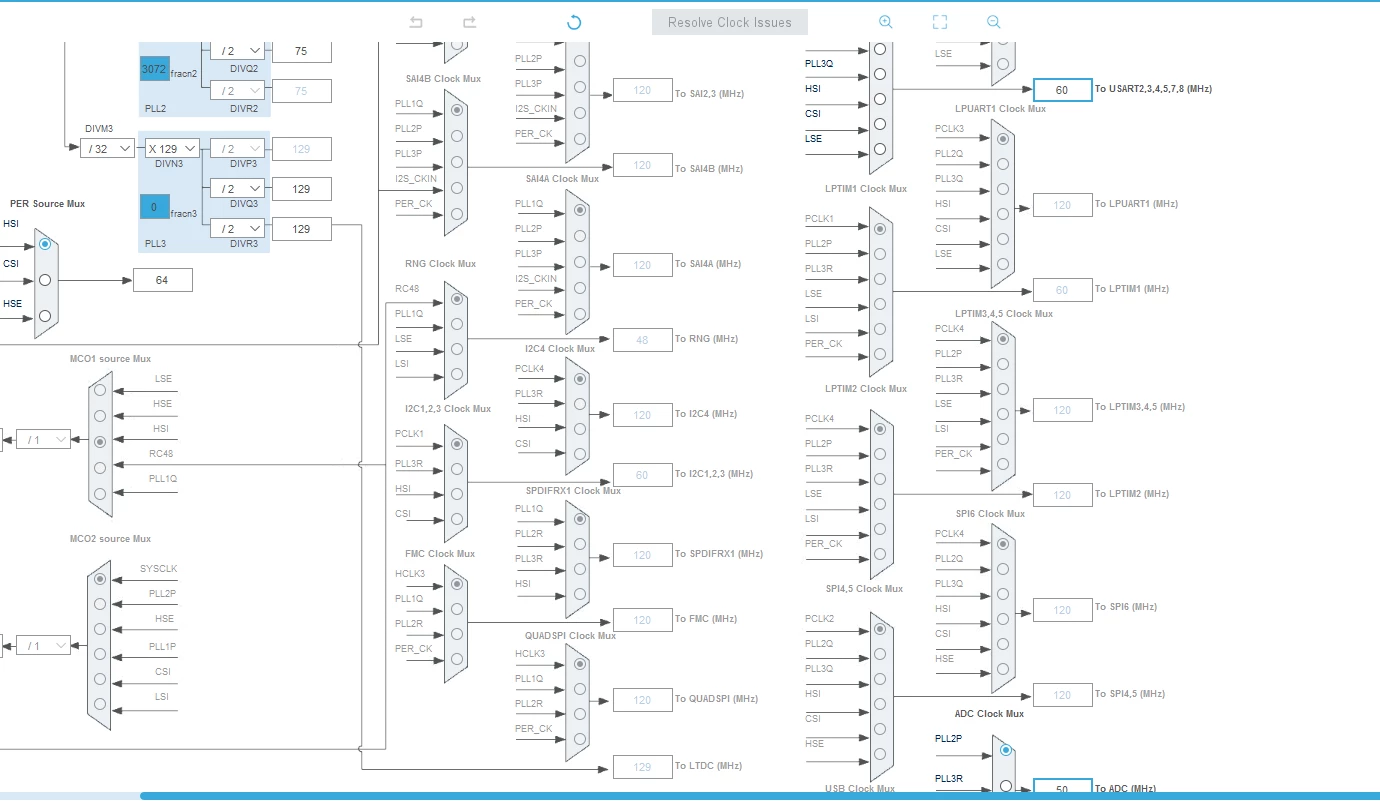Open the DIVQ3 /2 divider dropdown

(237, 188)
